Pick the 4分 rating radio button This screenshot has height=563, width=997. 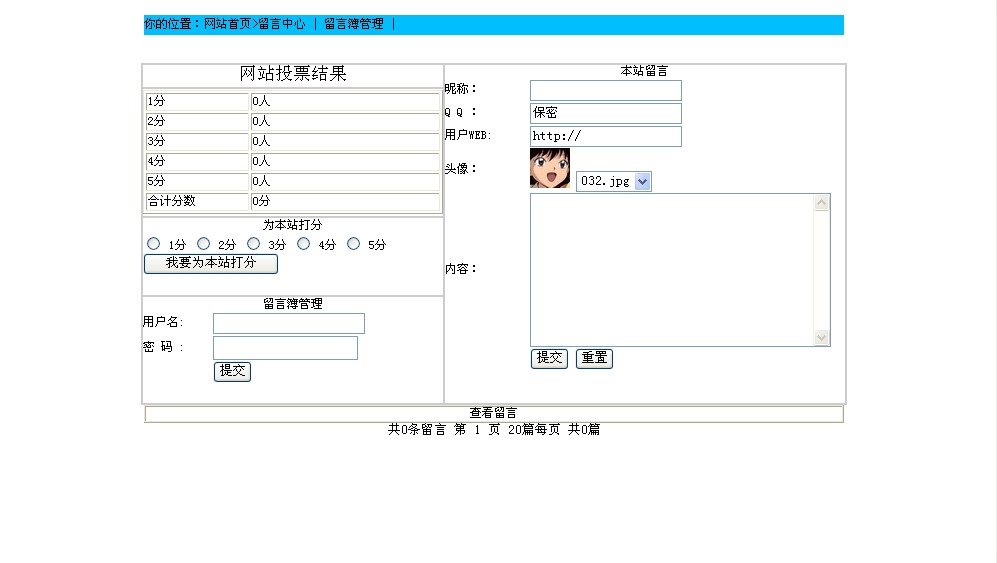click(x=304, y=244)
